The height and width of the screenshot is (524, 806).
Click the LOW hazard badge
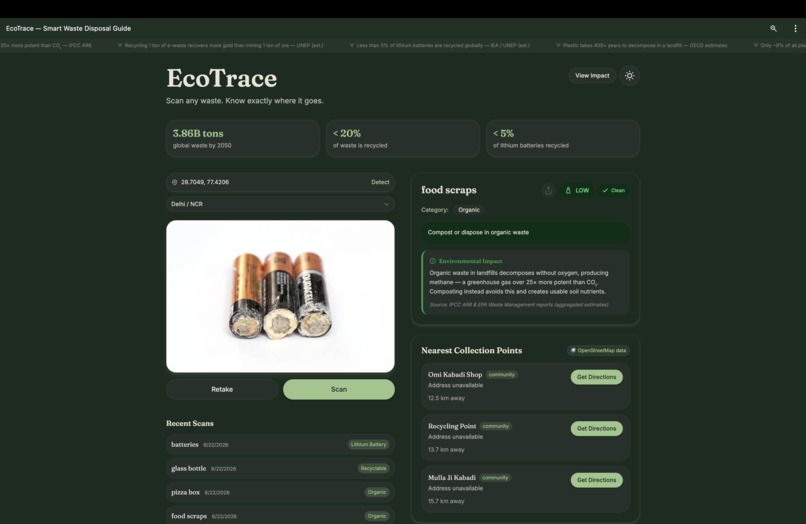577,190
